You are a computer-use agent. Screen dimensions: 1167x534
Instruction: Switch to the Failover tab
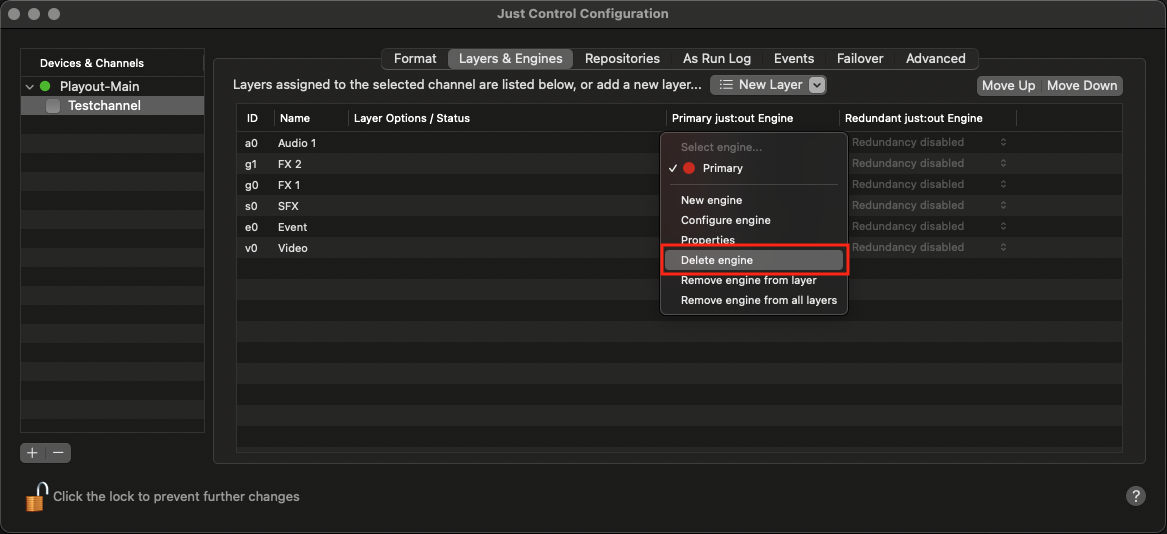pos(860,59)
